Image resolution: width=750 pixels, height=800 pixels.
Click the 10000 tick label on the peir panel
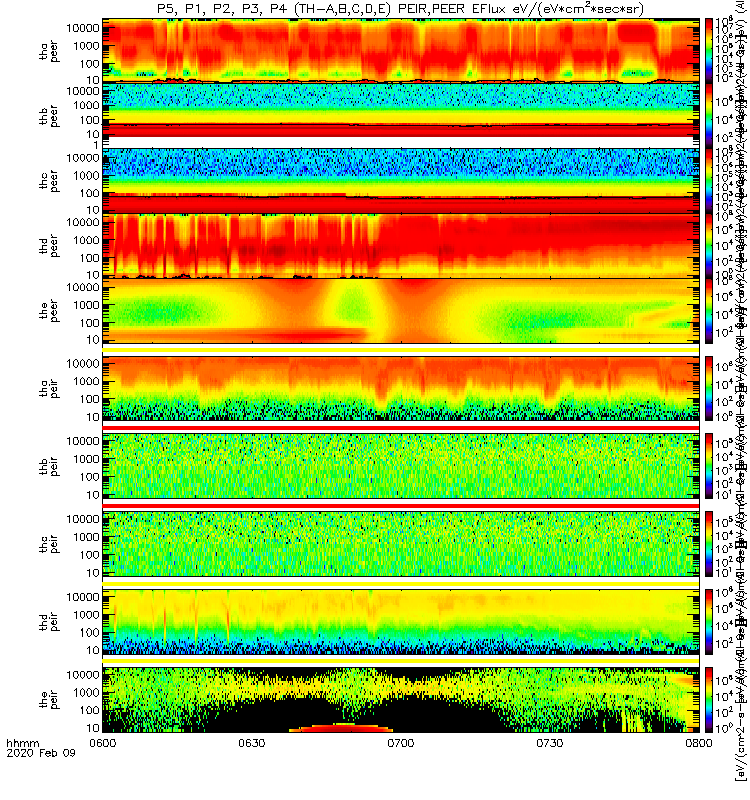pos(83,674)
